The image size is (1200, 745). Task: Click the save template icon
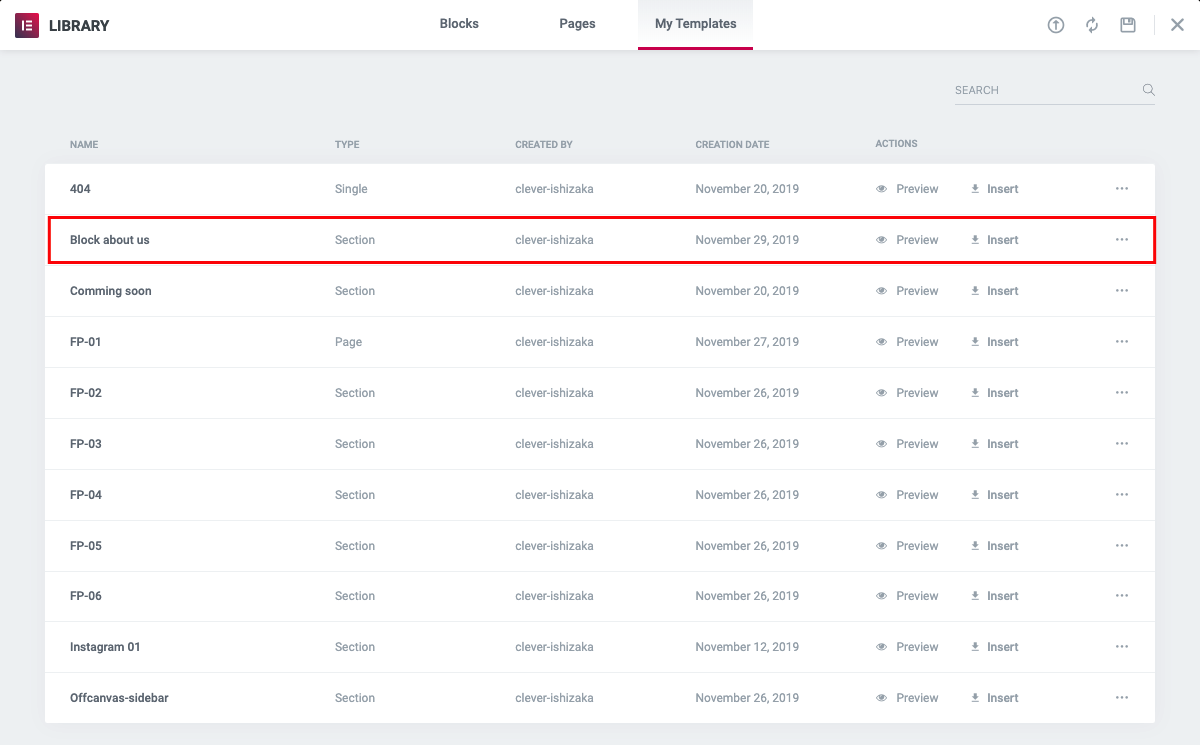[1128, 25]
